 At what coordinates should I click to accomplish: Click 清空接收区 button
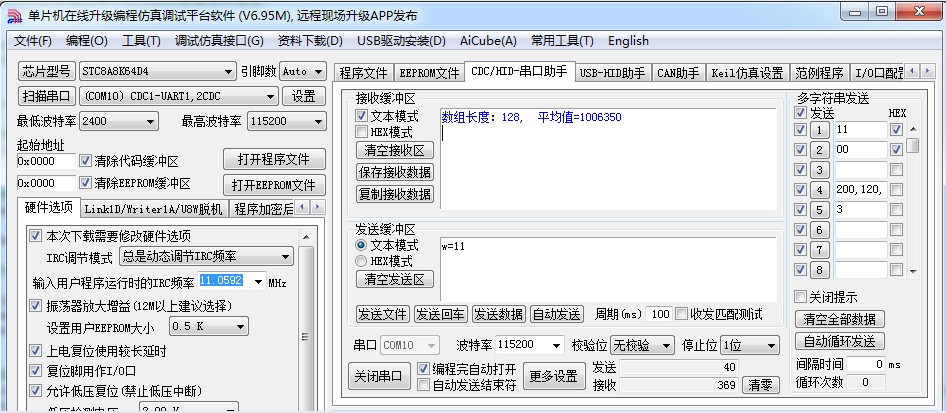click(x=395, y=150)
